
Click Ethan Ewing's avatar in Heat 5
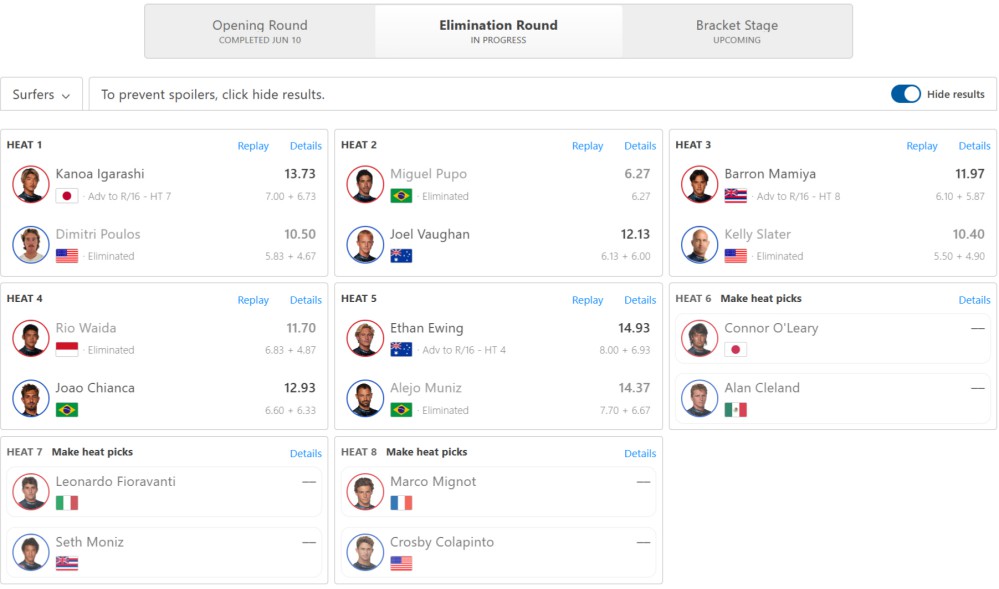(365, 338)
